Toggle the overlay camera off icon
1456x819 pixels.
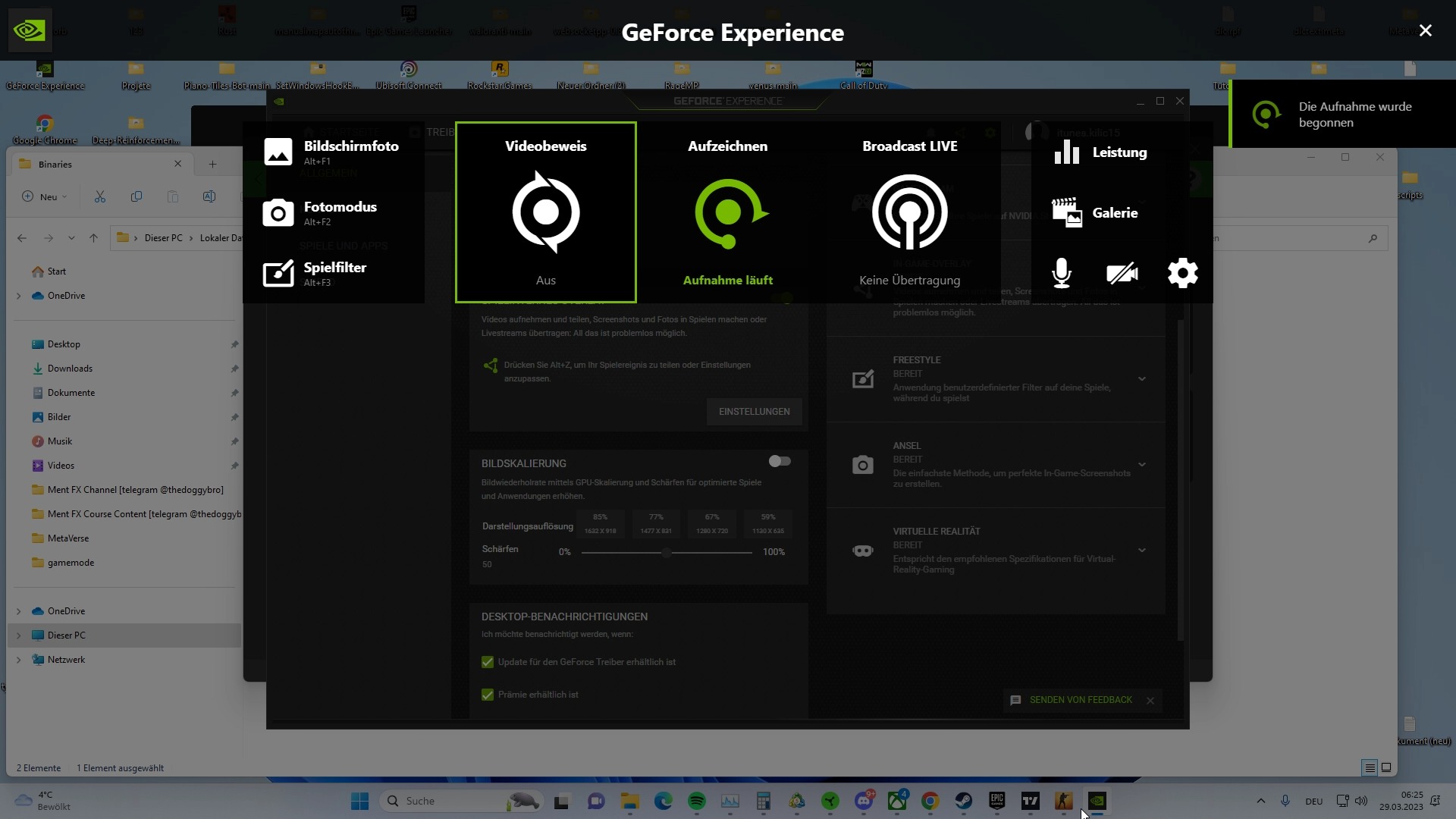(1122, 273)
